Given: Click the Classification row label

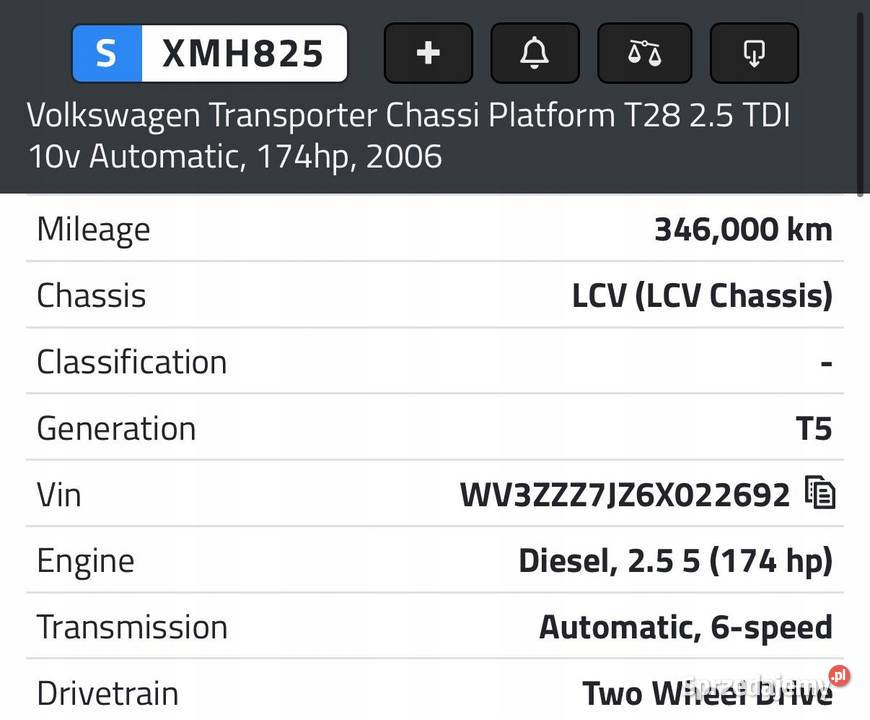Looking at the screenshot, I should pos(132,362).
